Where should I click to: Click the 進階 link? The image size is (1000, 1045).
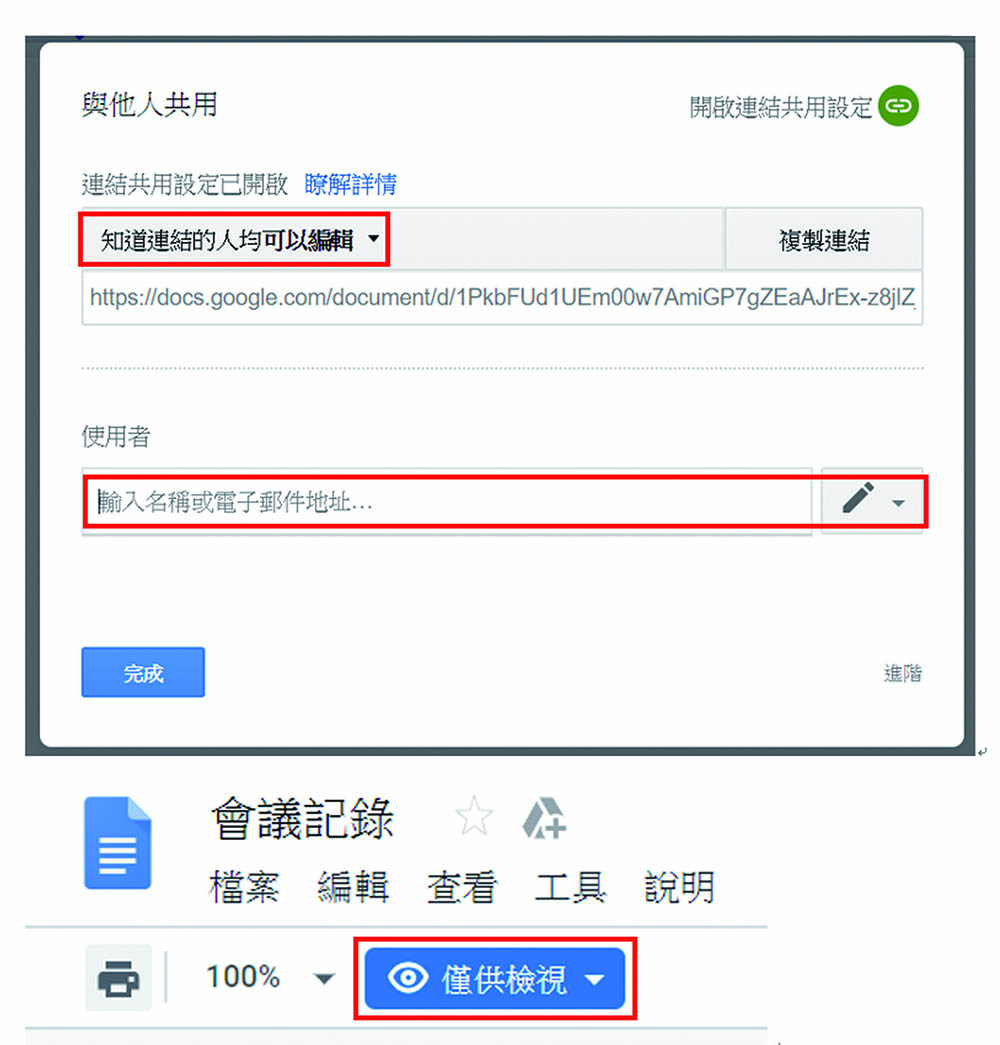[x=903, y=673]
